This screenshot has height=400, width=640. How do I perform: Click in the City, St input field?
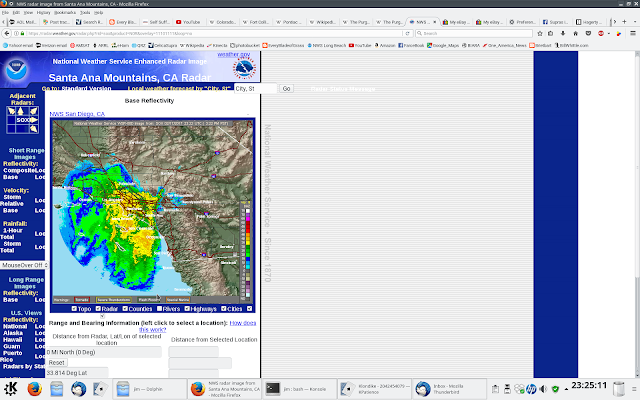256,89
